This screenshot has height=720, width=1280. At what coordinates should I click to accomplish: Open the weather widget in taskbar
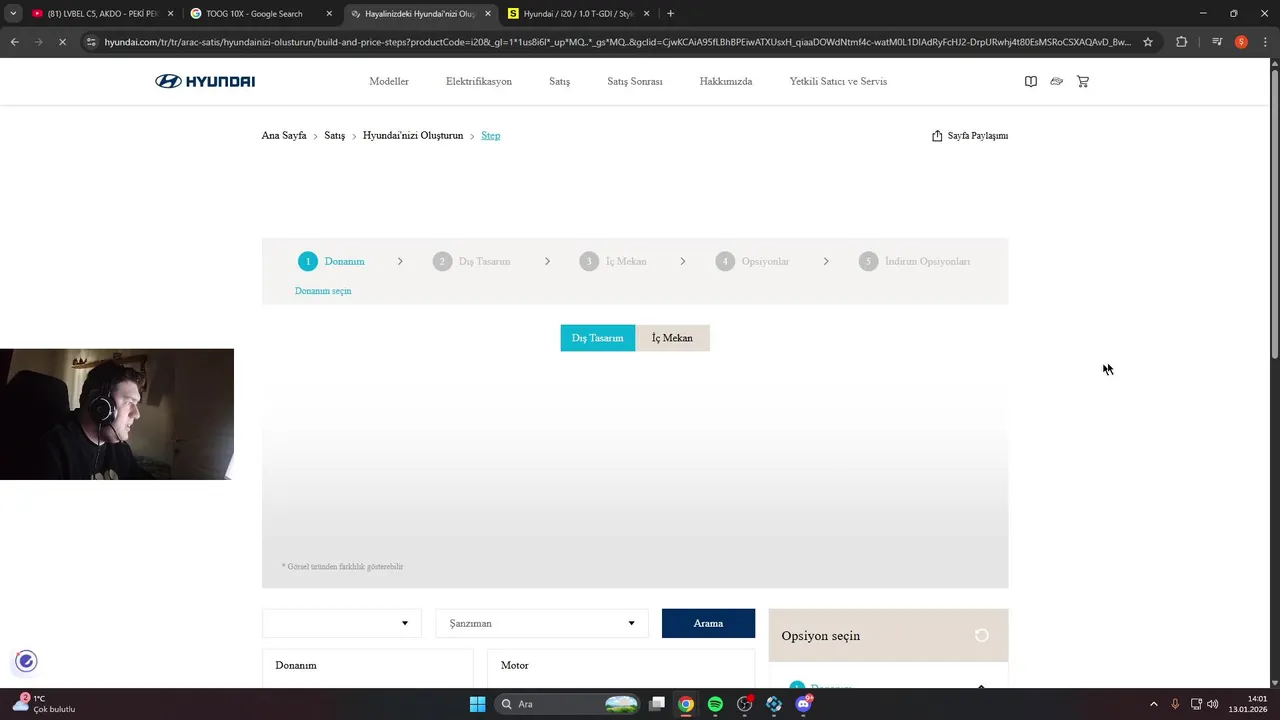(x=44, y=704)
